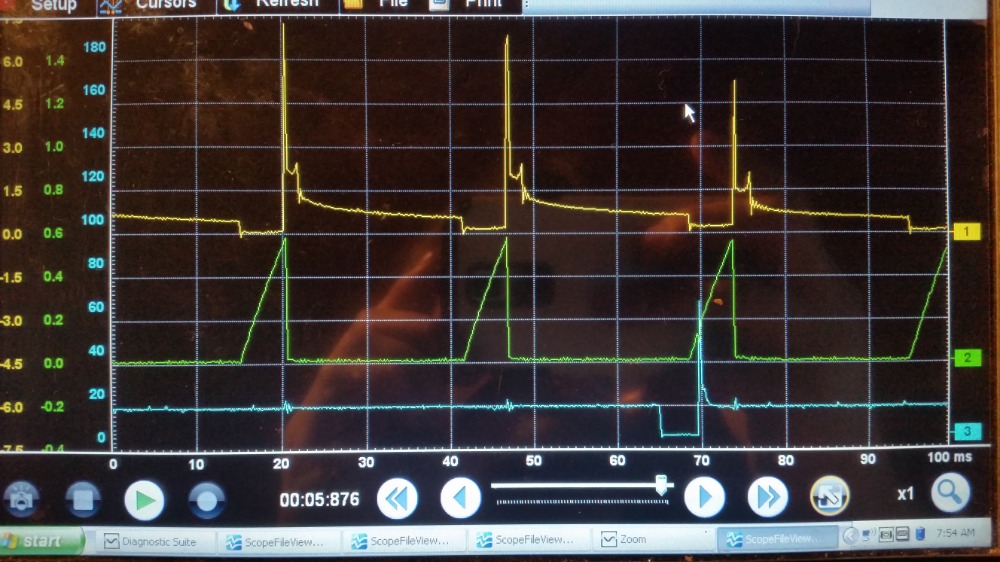The height and width of the screenshot is (562, 1000).
Task: Click the magnifying glass zoom icon
Action: point(951,493)
